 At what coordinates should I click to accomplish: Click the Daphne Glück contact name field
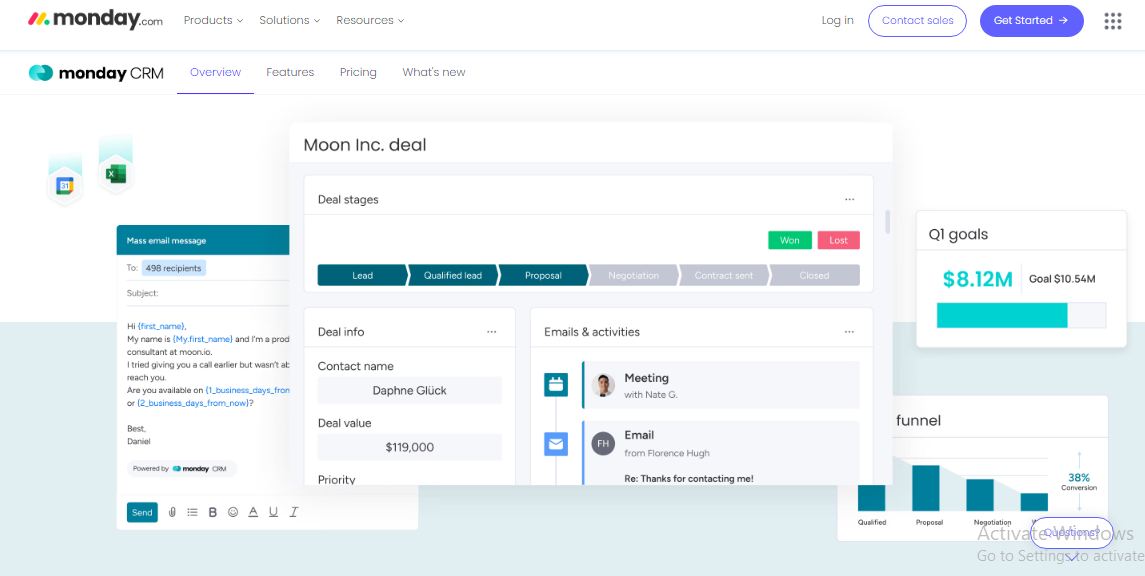coord(410,391)
